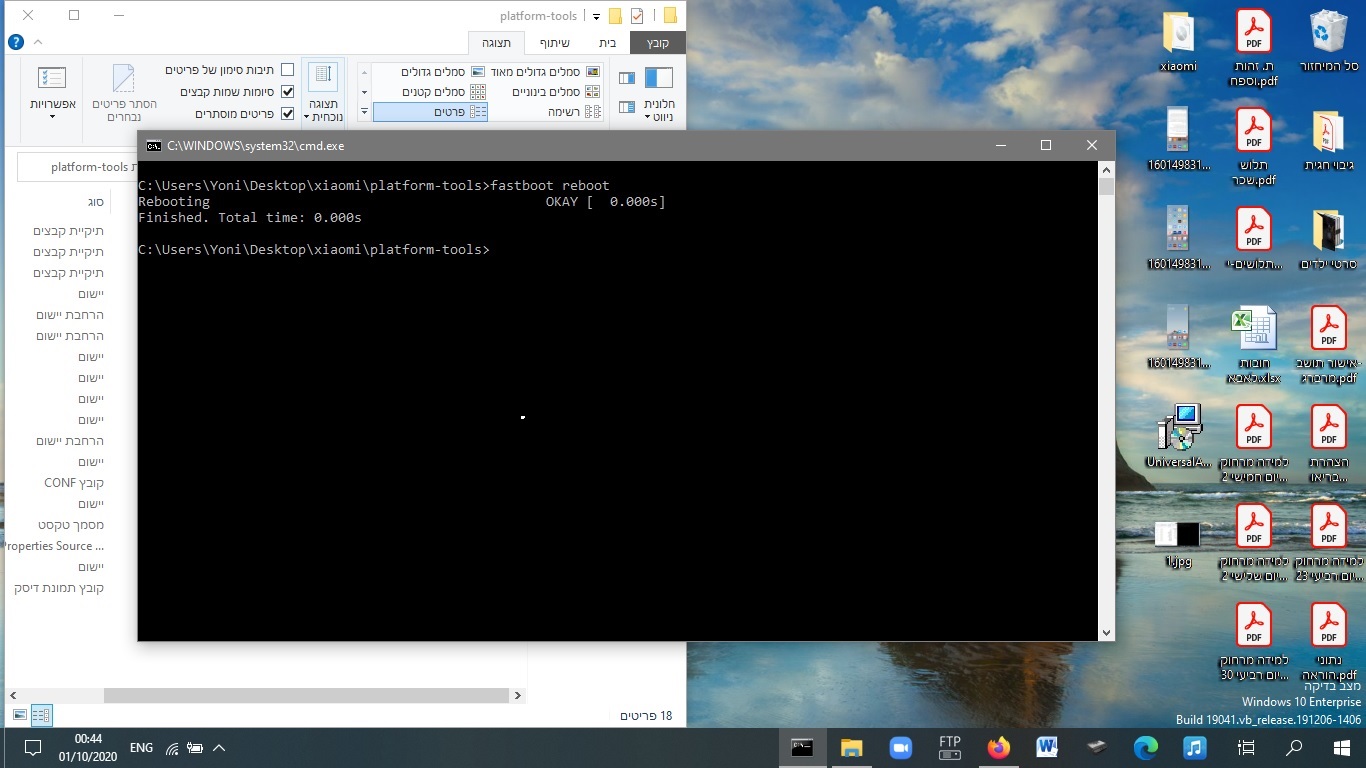Screen dimensions: 1366x768
Task: Select סרטי ילדים folder on desktop
Action: click(1328, 240)
